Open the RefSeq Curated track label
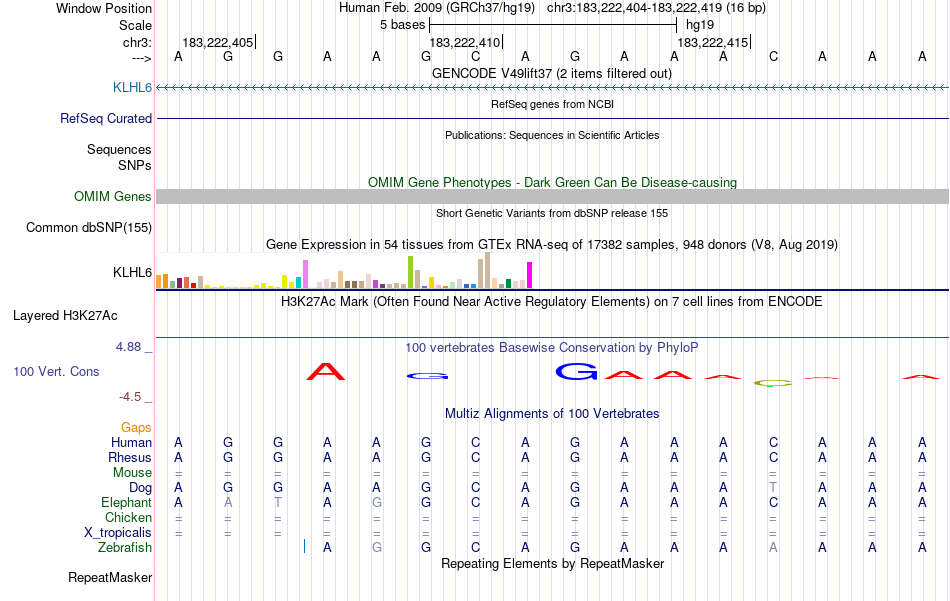This screenshot has width=950, height=601. click(105, 118)
